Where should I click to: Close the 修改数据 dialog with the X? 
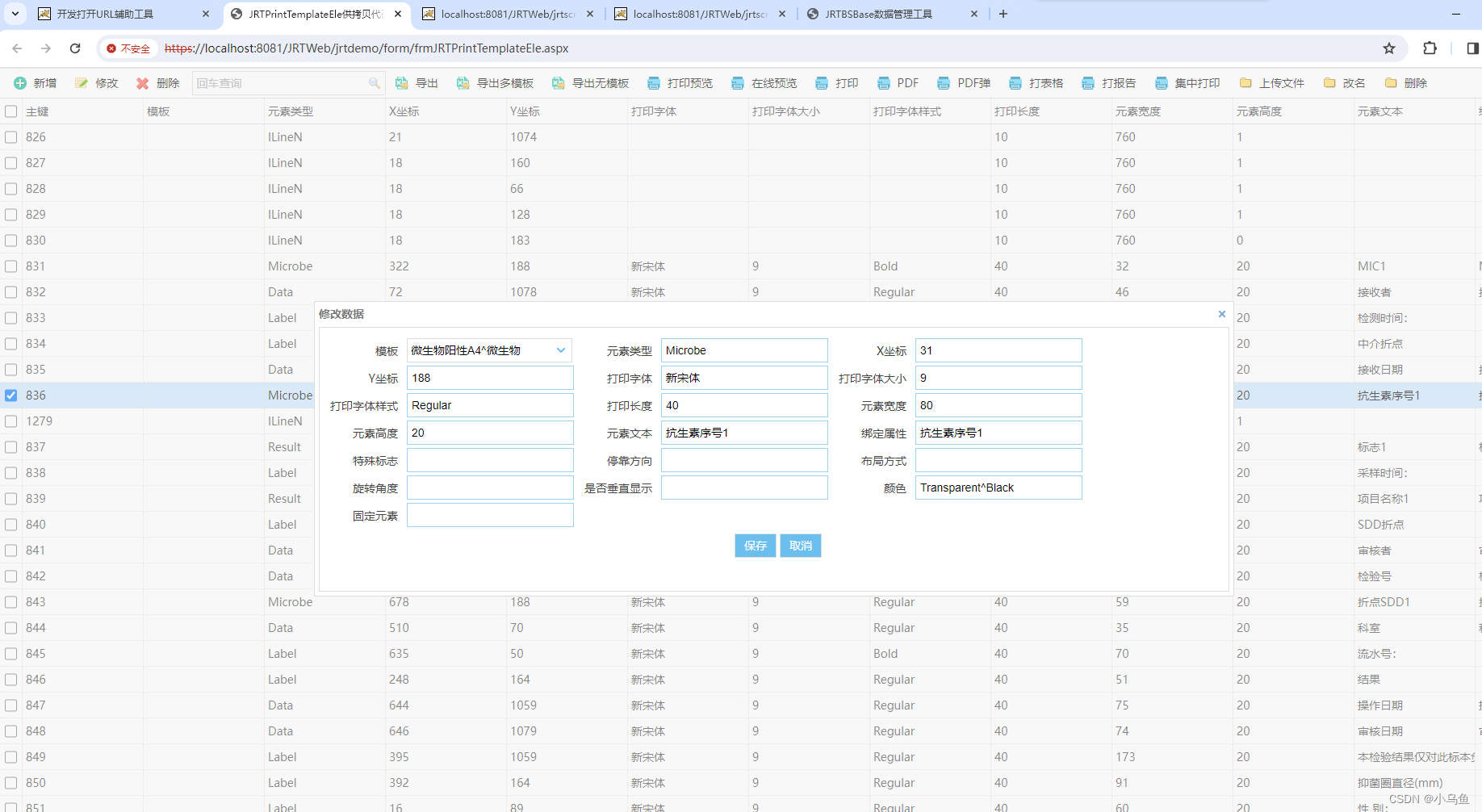coord(1221,314)
